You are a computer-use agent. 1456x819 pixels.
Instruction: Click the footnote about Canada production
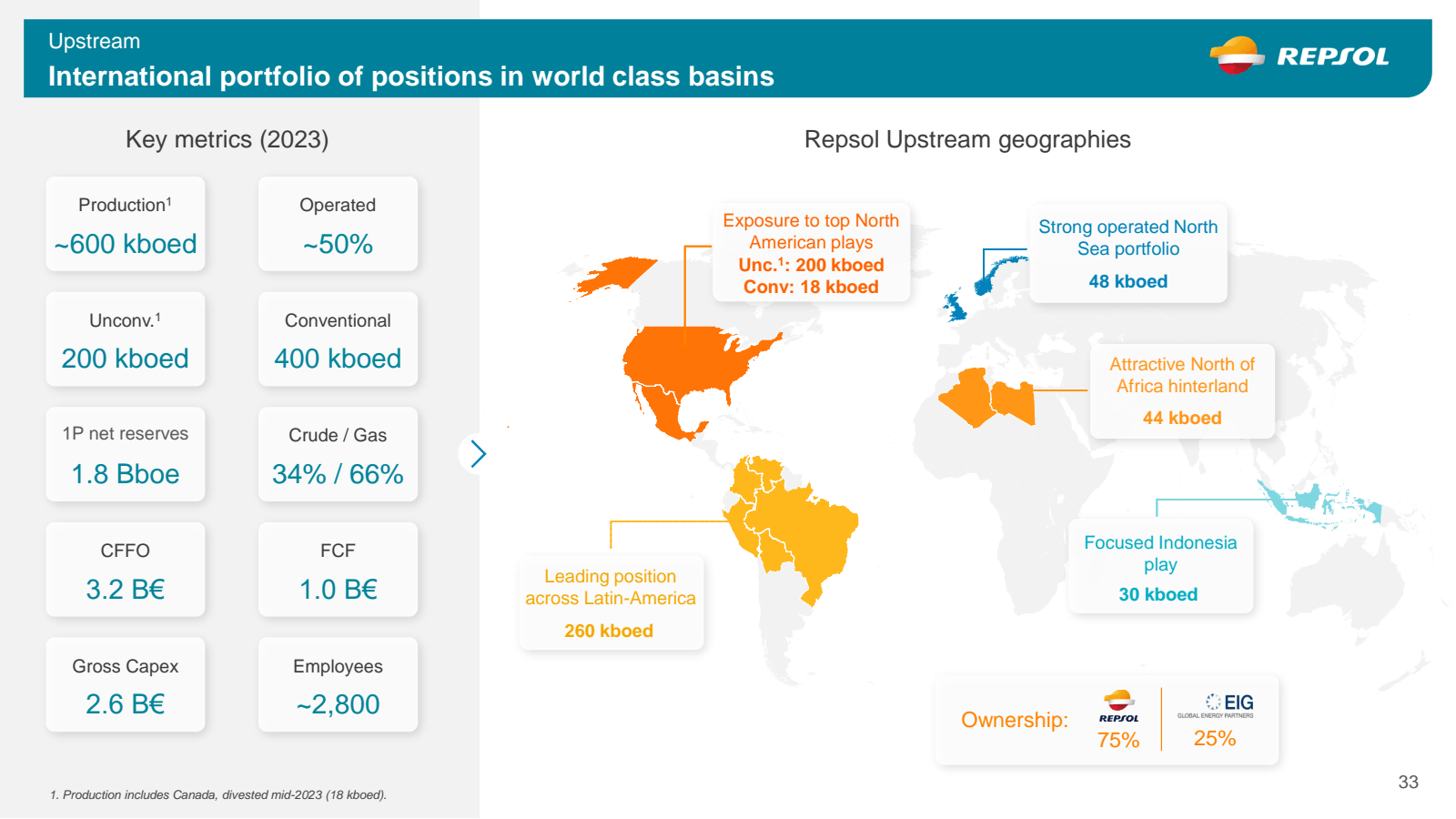(x=218, y=794)
